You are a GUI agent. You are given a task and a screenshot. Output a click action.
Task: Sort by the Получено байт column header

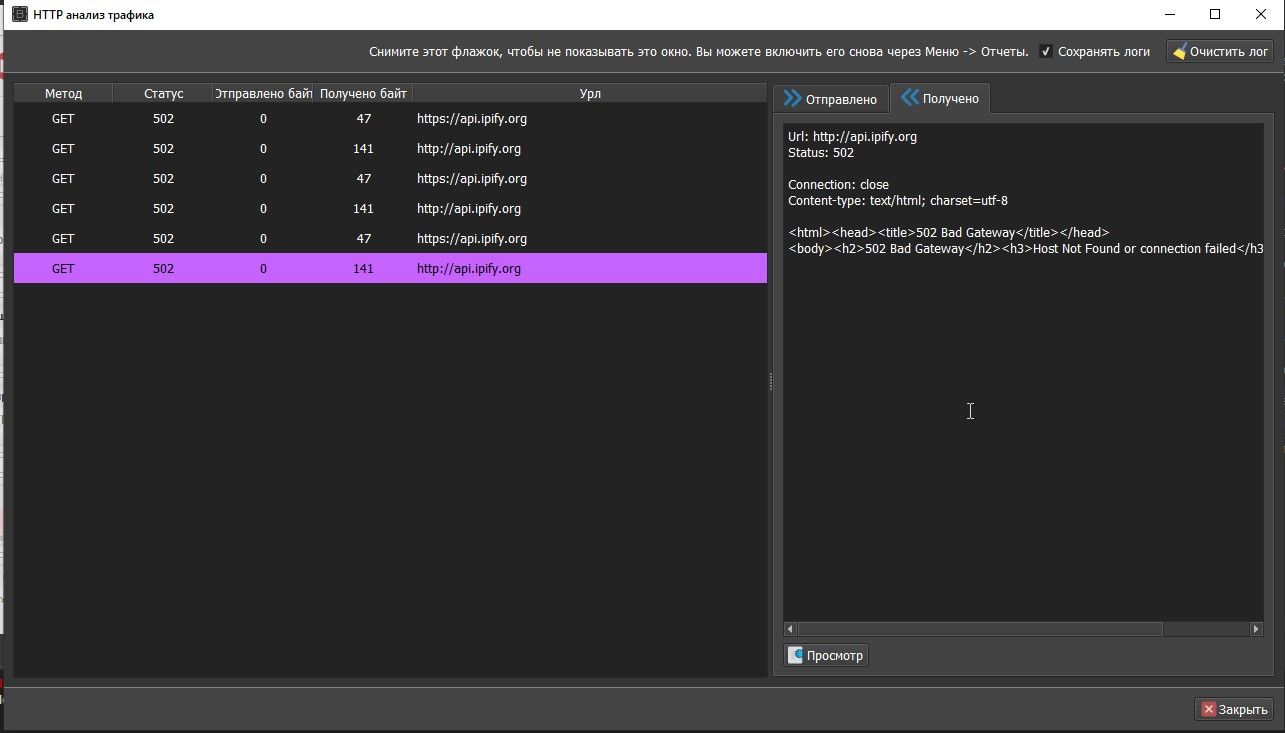(363, 94)
